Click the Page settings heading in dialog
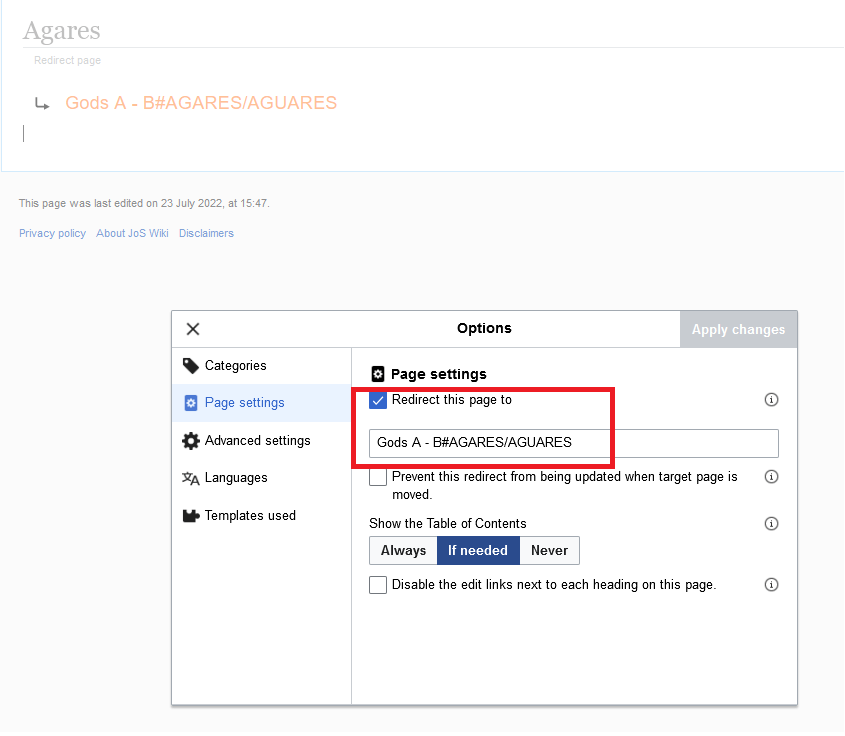 (x=439, y=374)
